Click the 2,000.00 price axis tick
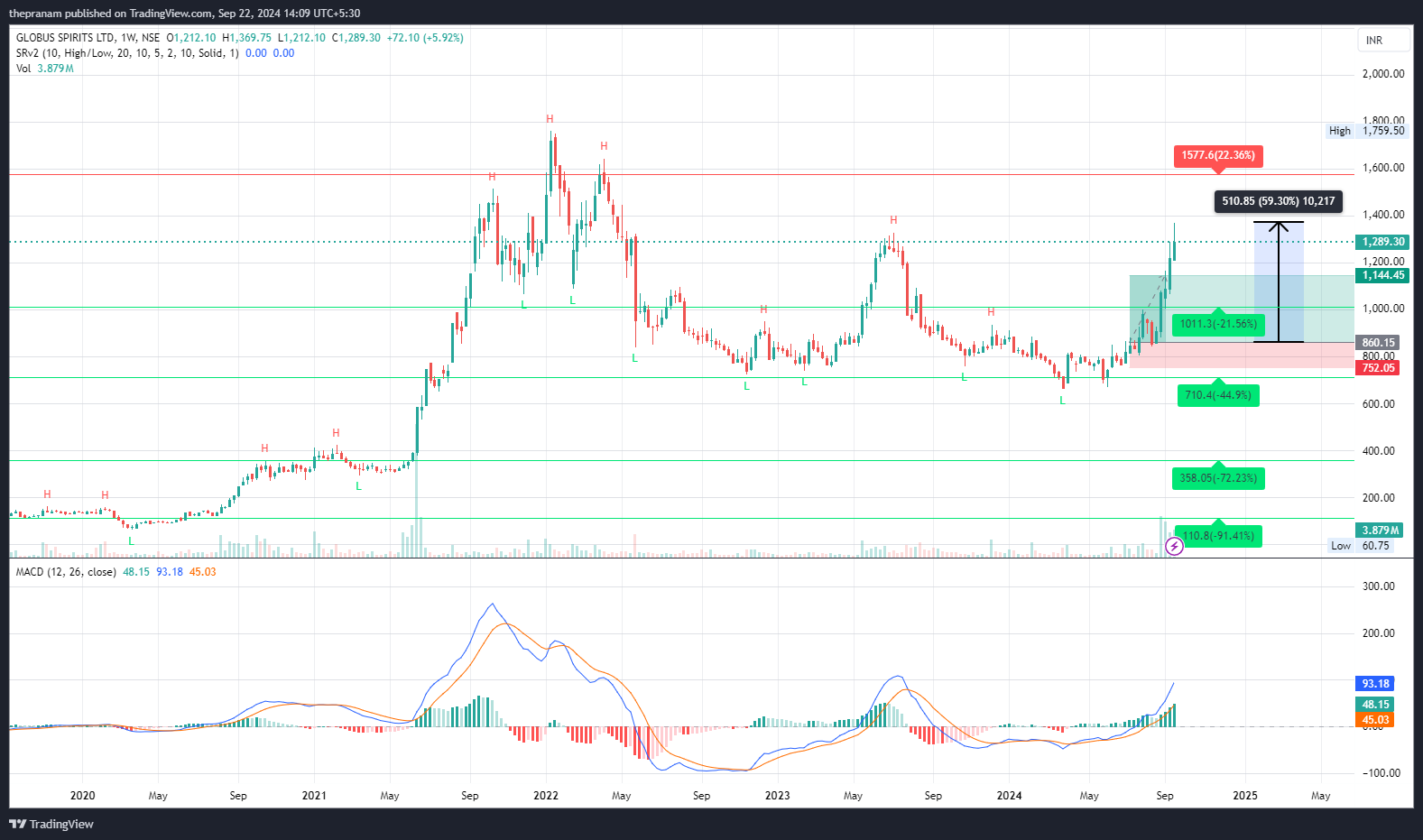The width and height of the screenshot is (1423, 840). pos(1383,74)
